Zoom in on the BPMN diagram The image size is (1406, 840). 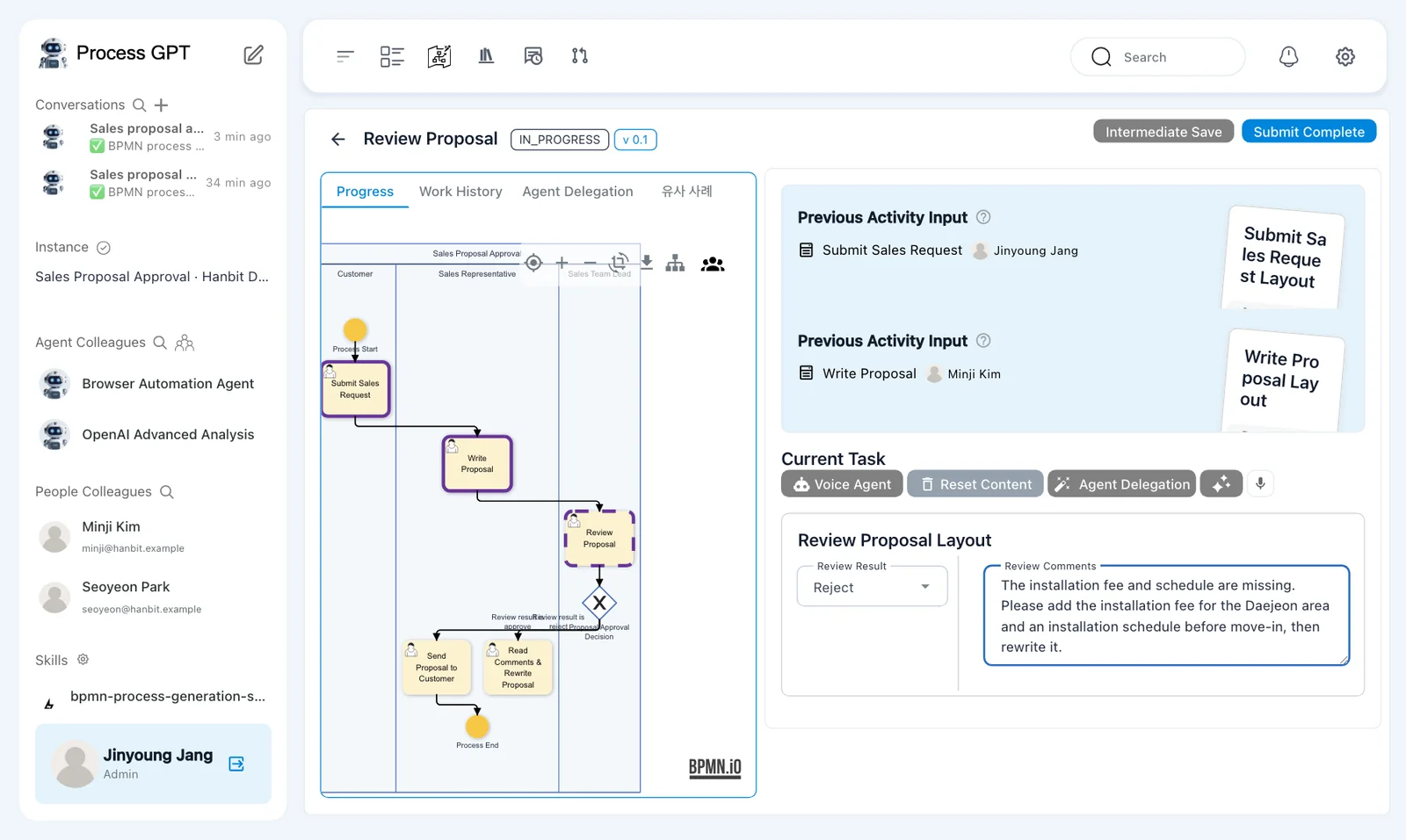pyautogui.click(x=562, y=263)
